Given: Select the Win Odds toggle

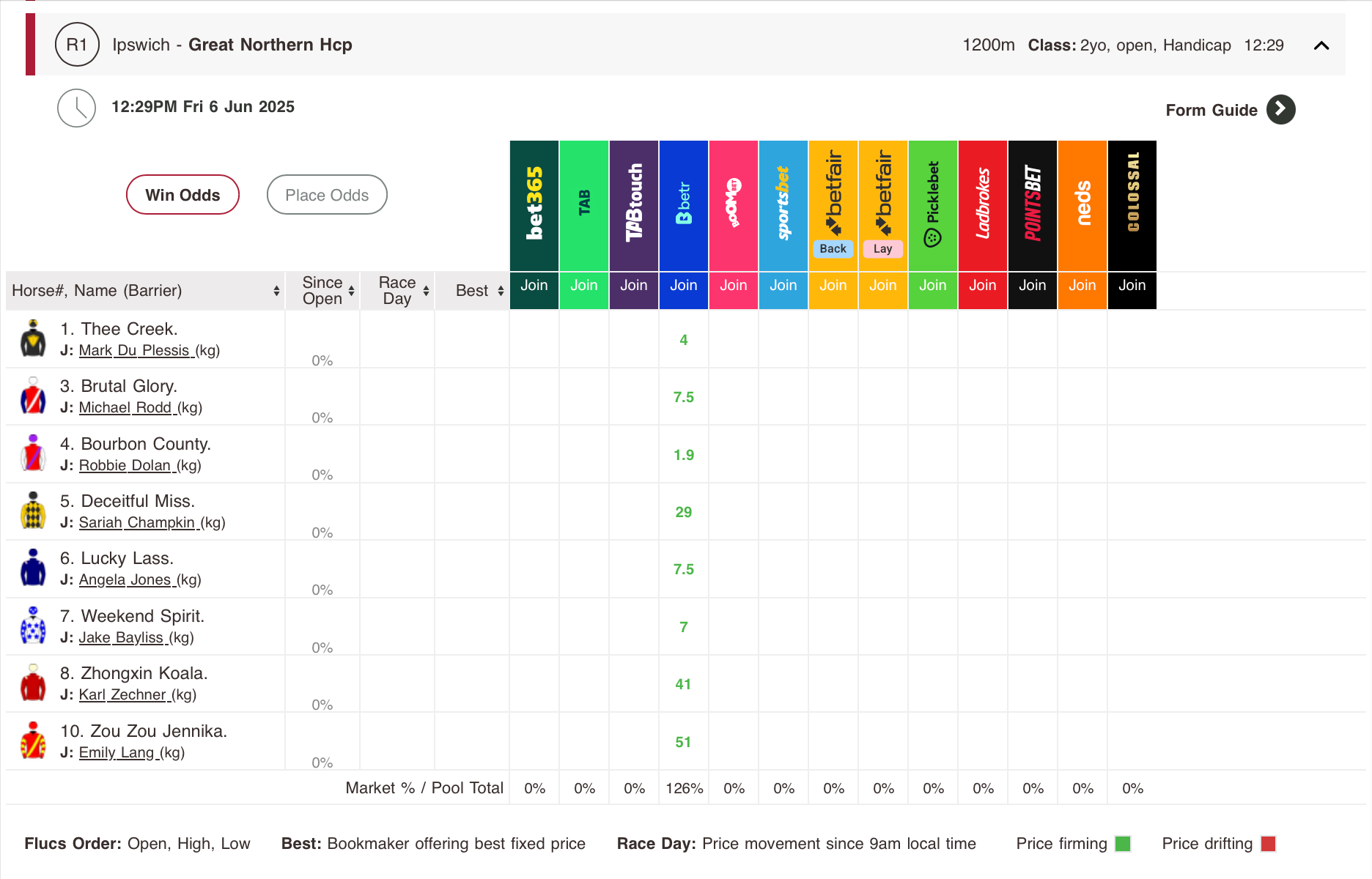Looking at the screenshot, I should 182,195.
